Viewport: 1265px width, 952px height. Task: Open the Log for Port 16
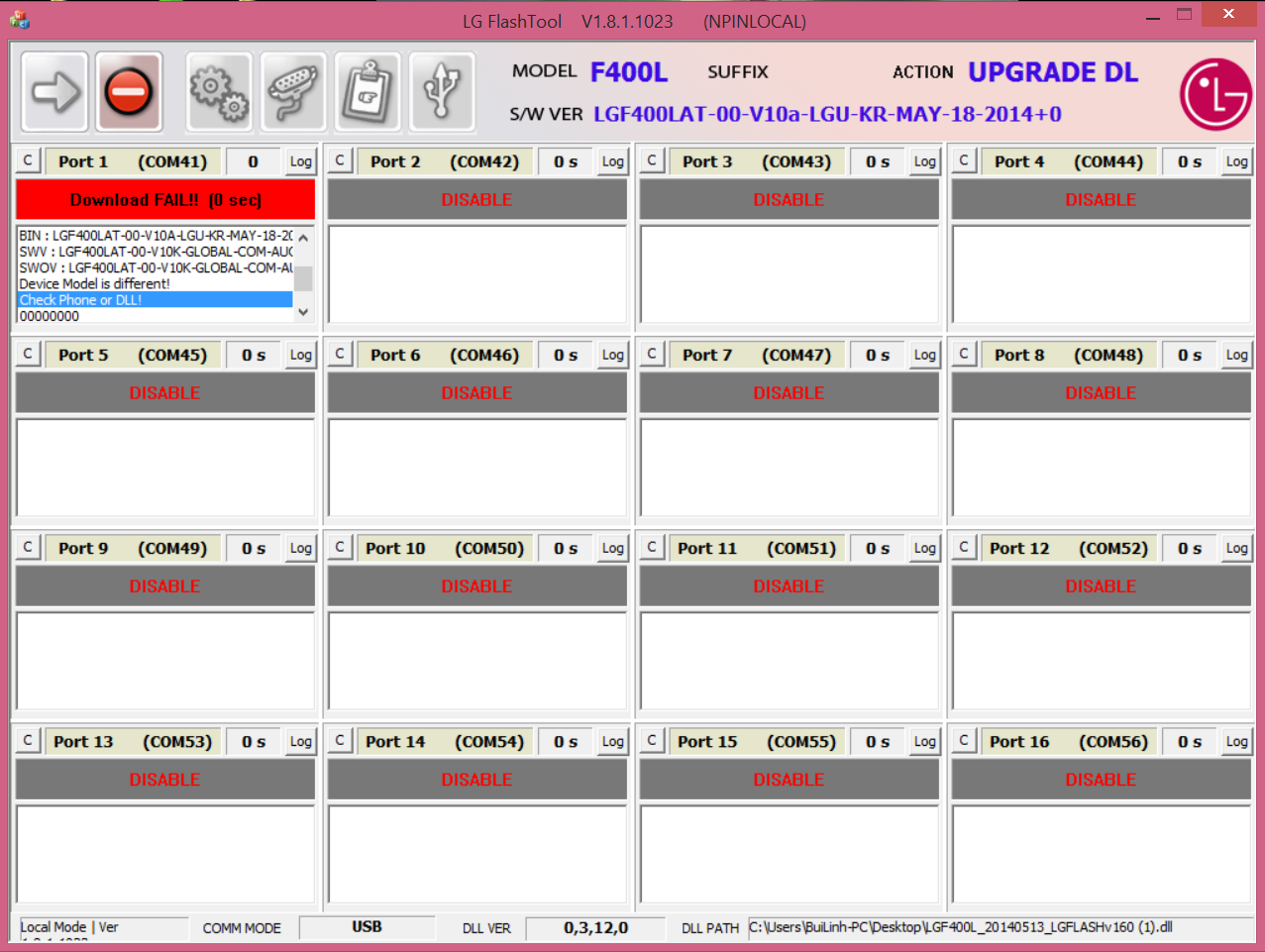[x=1237, y=741]
